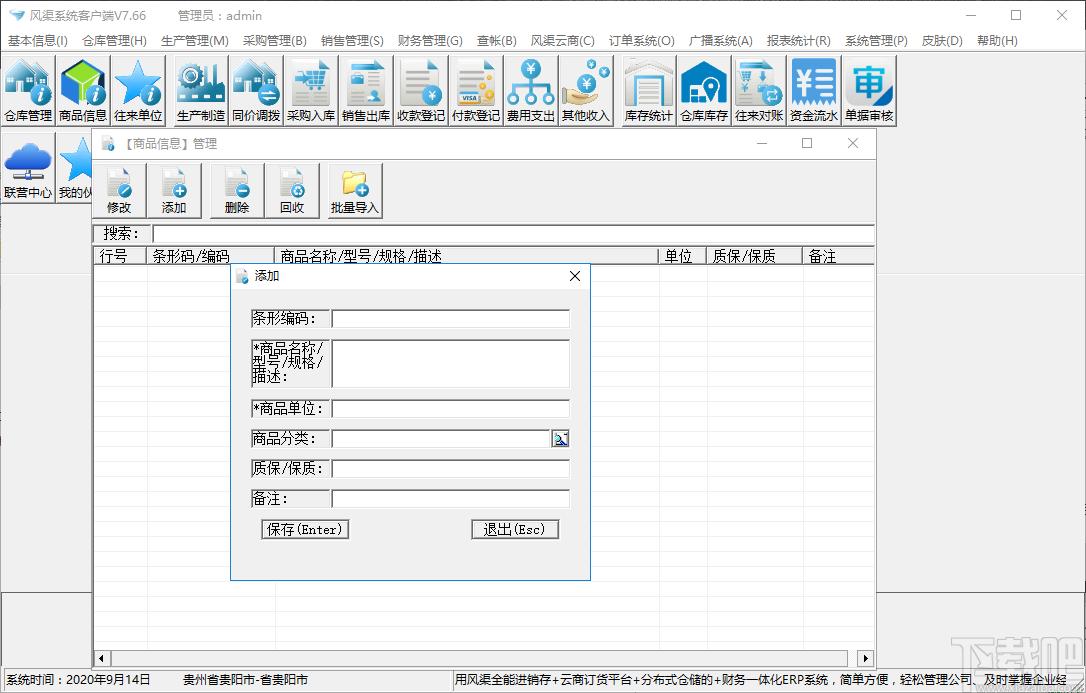This screenshot has width=1086, height=693.
Task: Open 仓库管理 toolbar icon
Action: pos(28,91)
